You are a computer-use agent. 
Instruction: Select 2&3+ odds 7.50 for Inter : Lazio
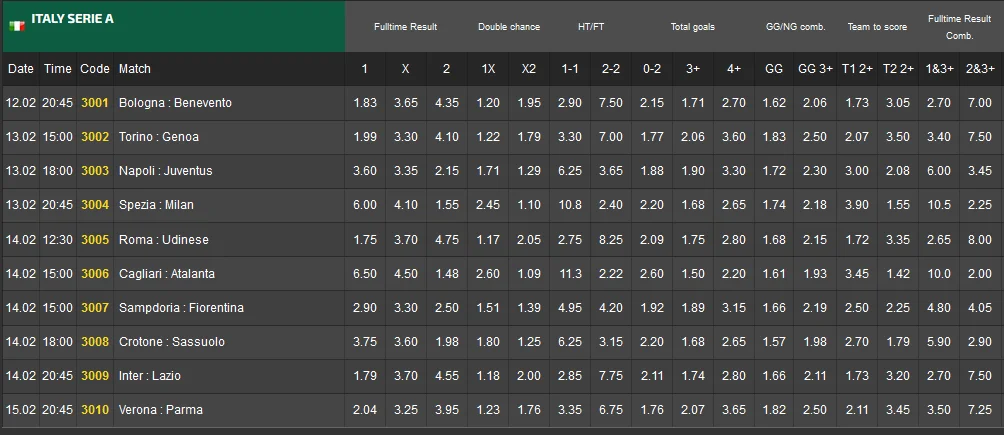point(980,376)
